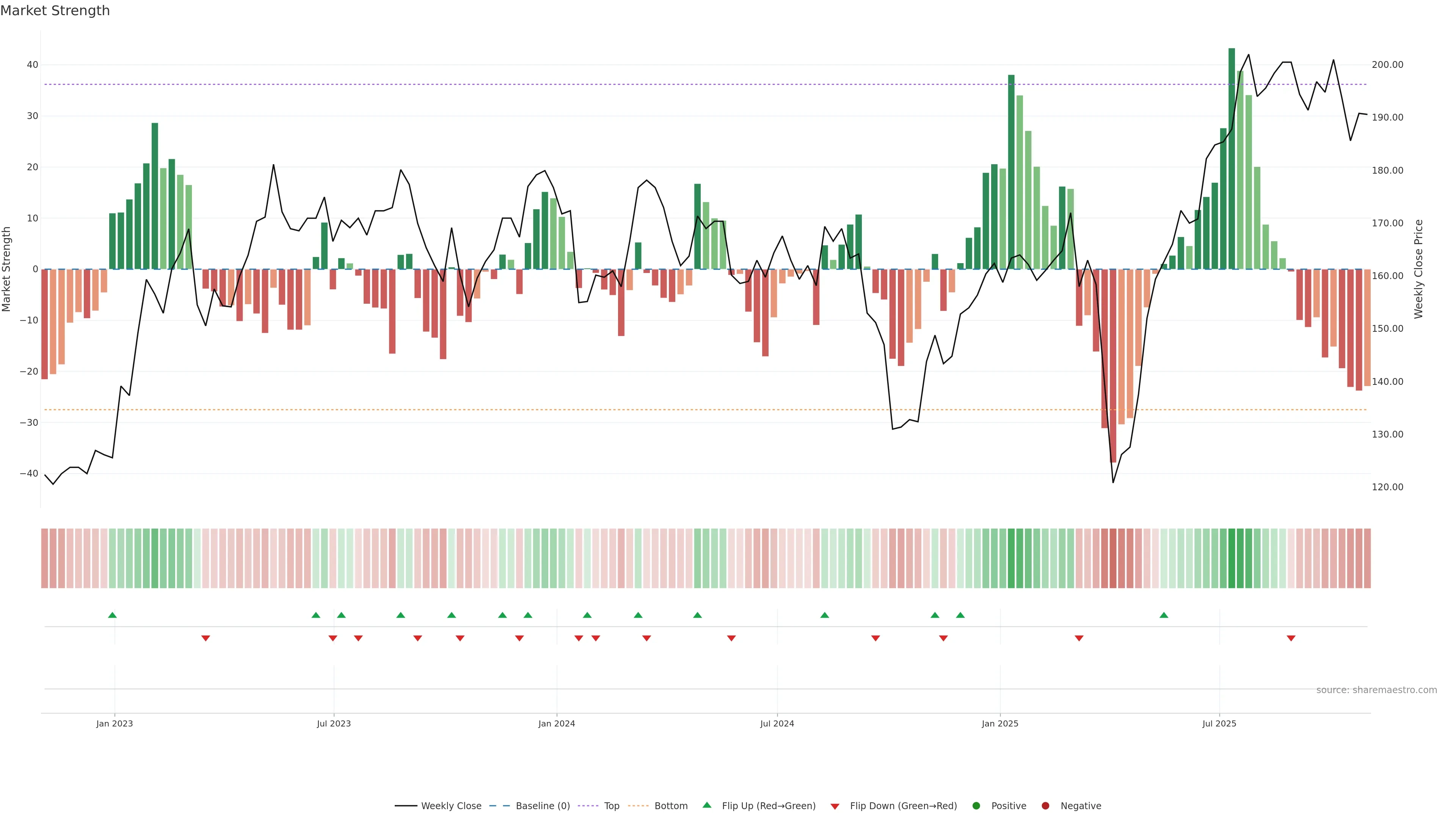Image resolution: width=1456 pixels, height=819 pixels.
Task: Click the last red flip-down triangle after Jul 2025
Action: point(1291,638)
